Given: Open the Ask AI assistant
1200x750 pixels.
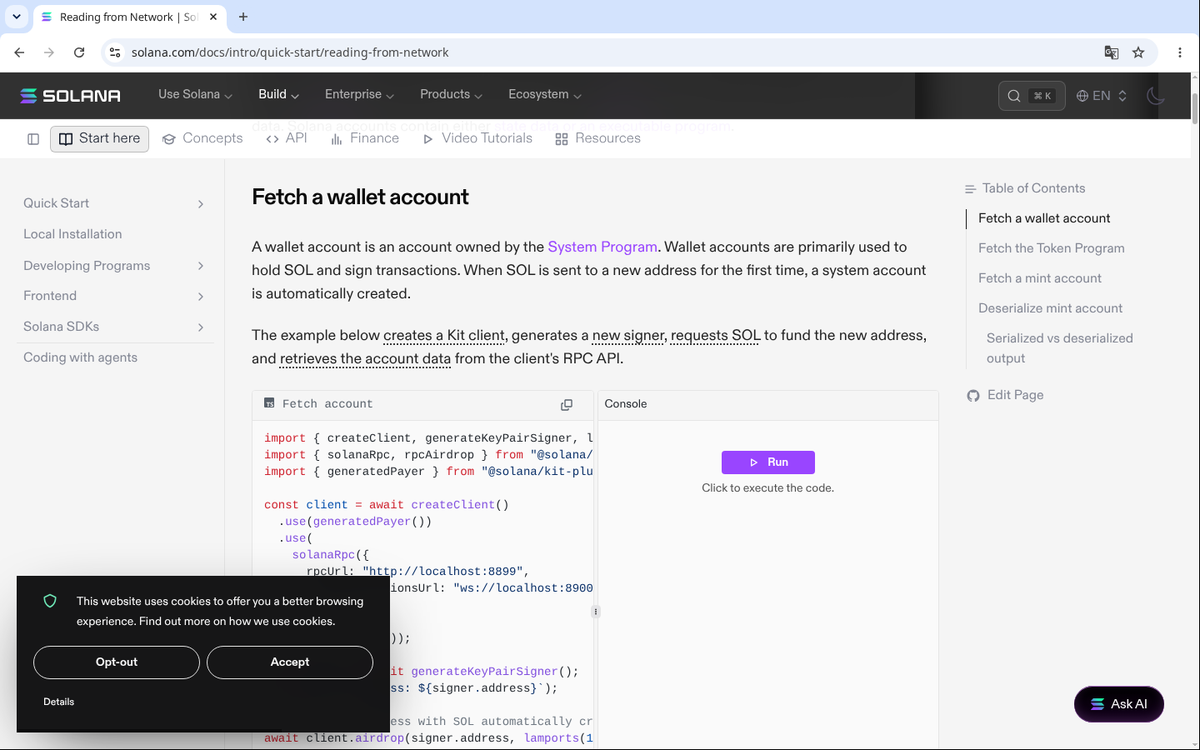Looking at the screenshot, I should point(1119,704).
